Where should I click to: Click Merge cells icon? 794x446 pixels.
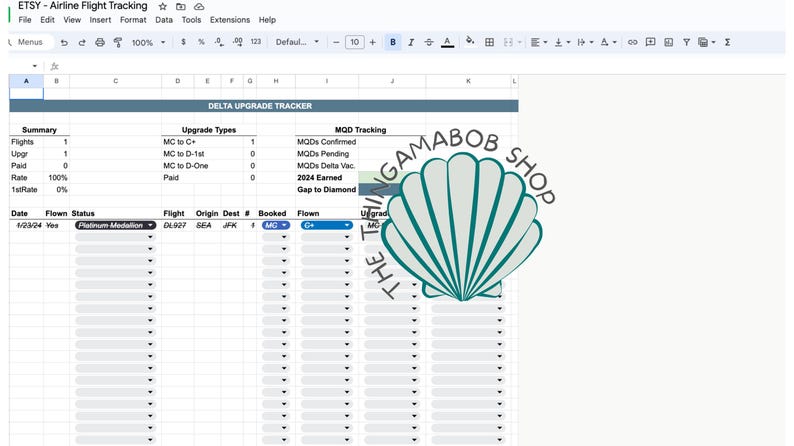(x=508, y=43)
